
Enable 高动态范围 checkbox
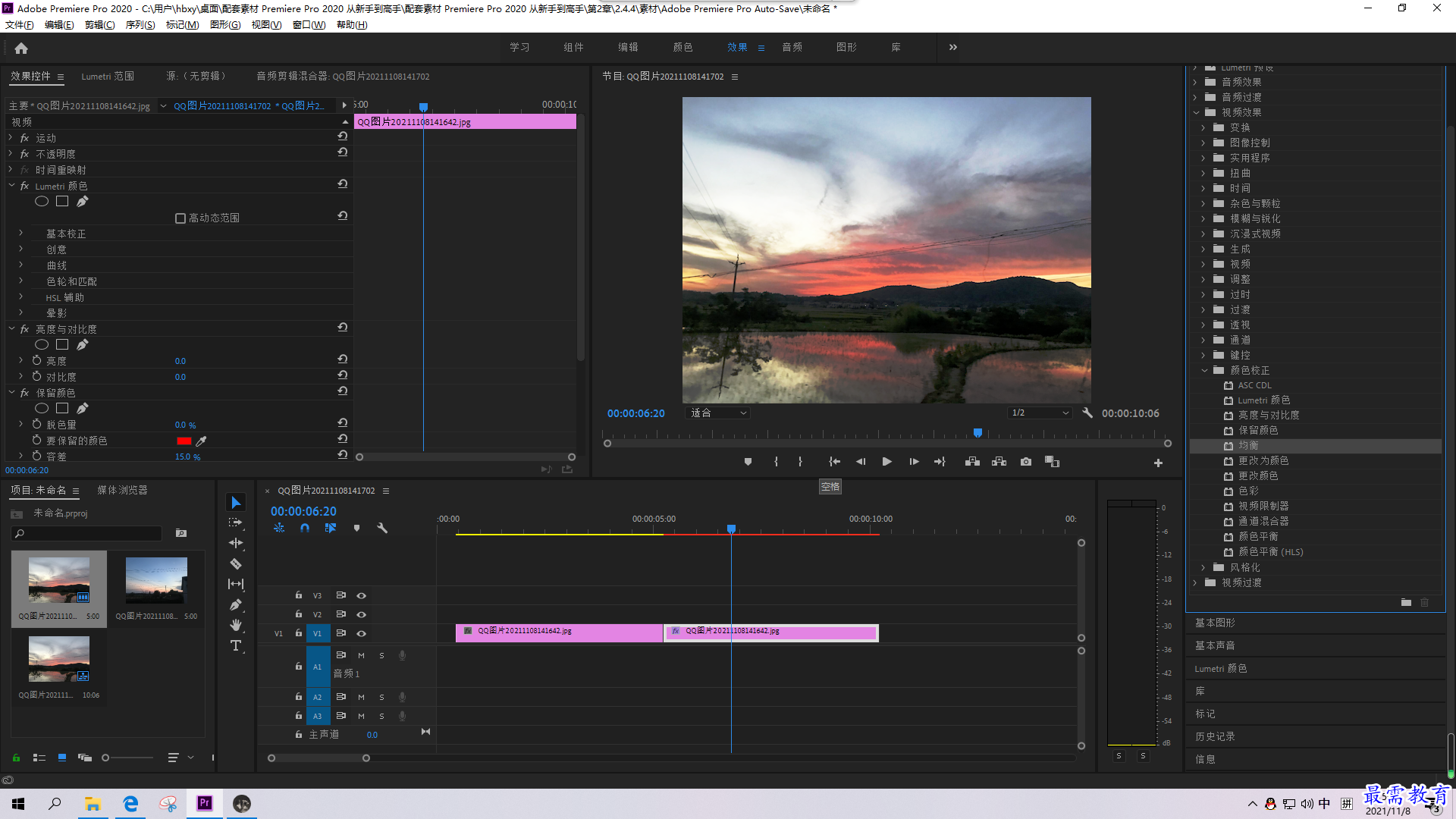pyautogui.click(x=180, y=218)
